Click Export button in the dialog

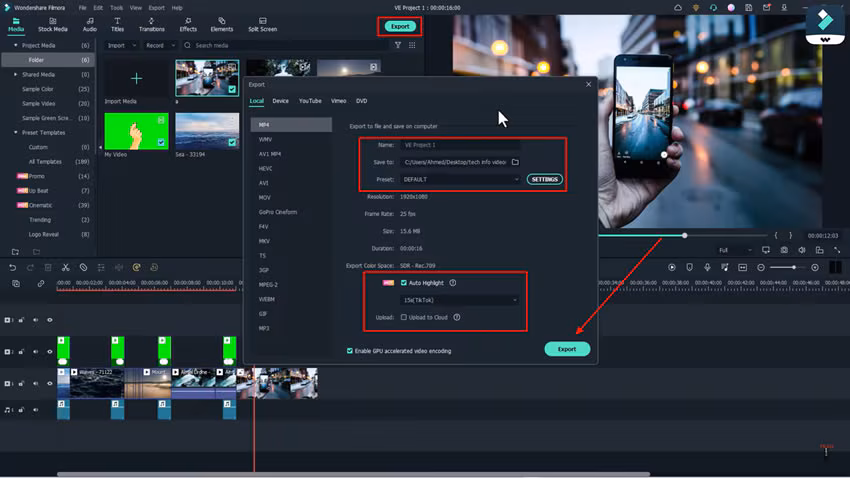click(567, 349)
